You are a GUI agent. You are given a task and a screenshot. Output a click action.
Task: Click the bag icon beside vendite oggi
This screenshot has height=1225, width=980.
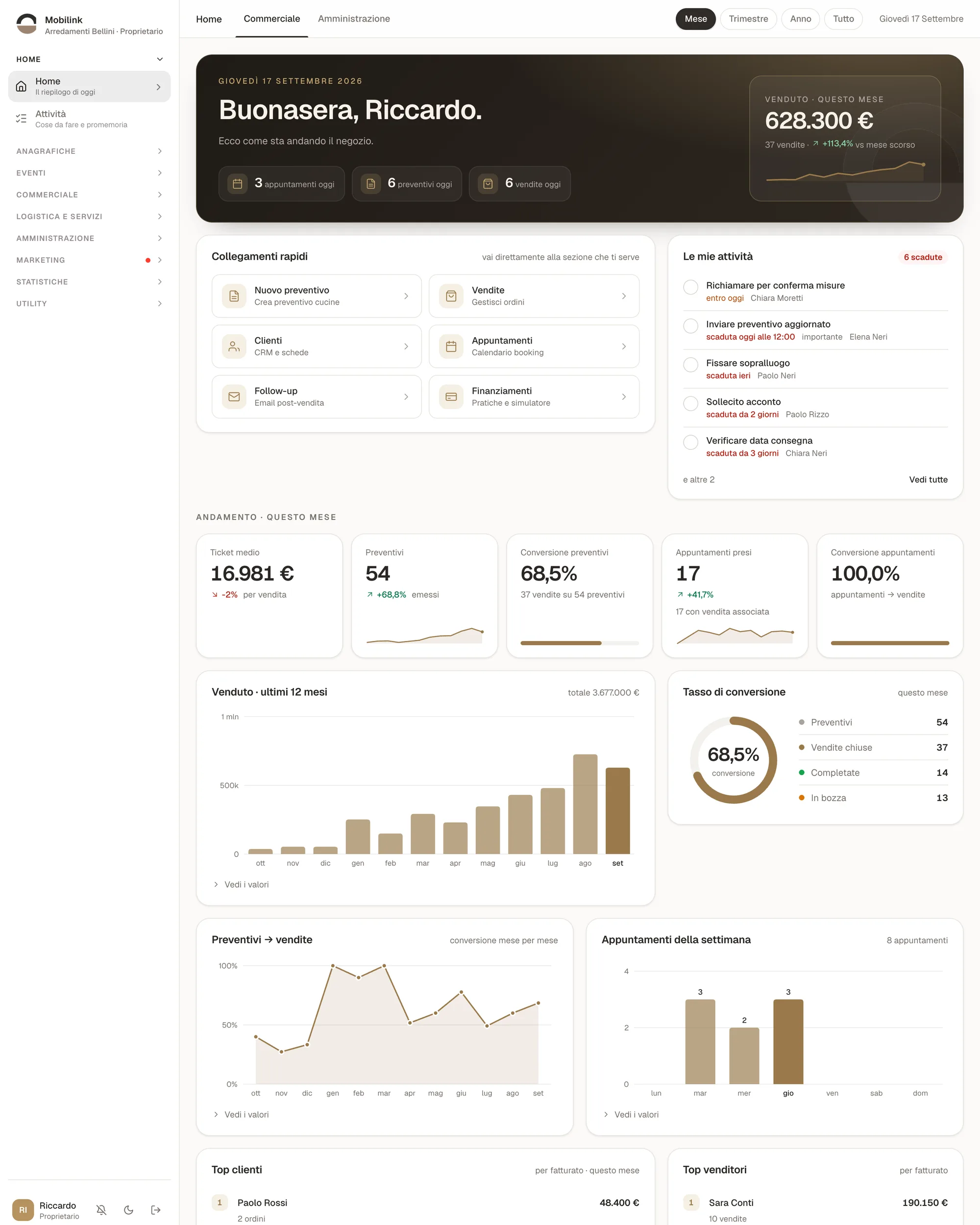pos(488,184)
